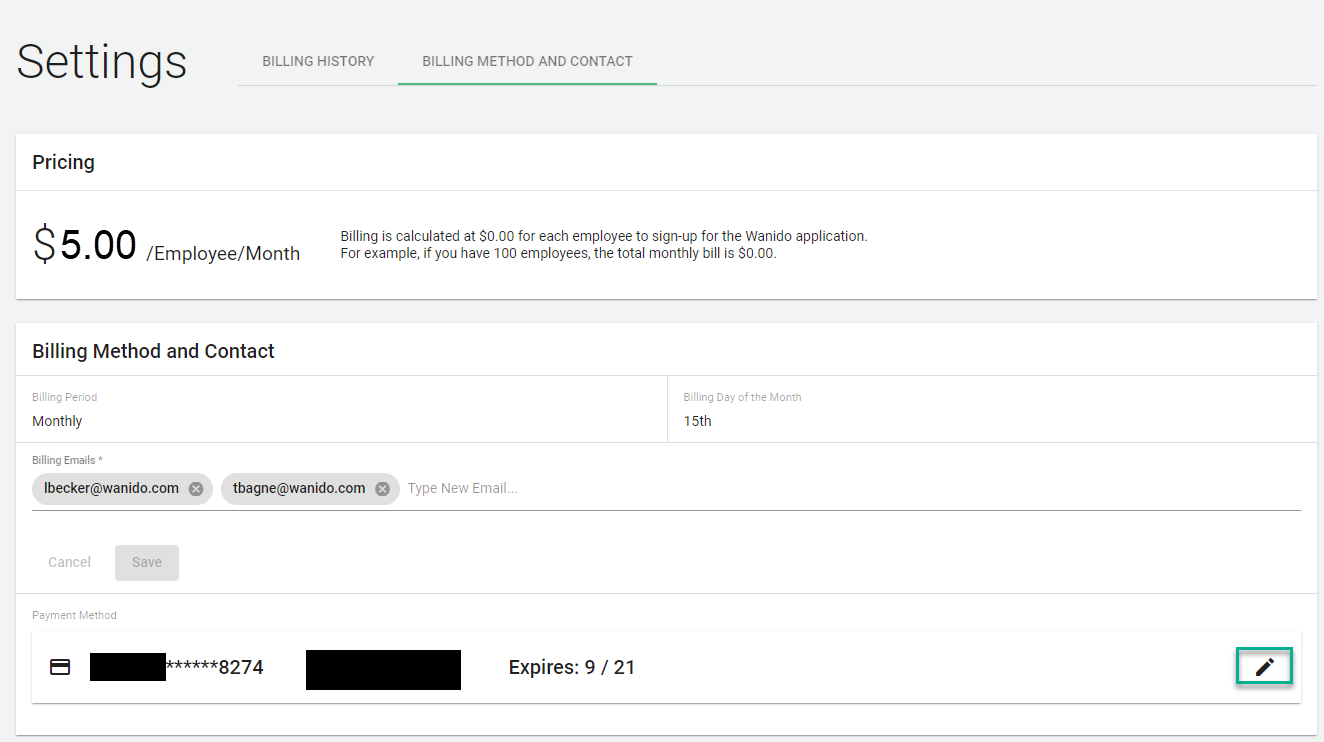Click the billing calculation description line

tap(604, 236)
